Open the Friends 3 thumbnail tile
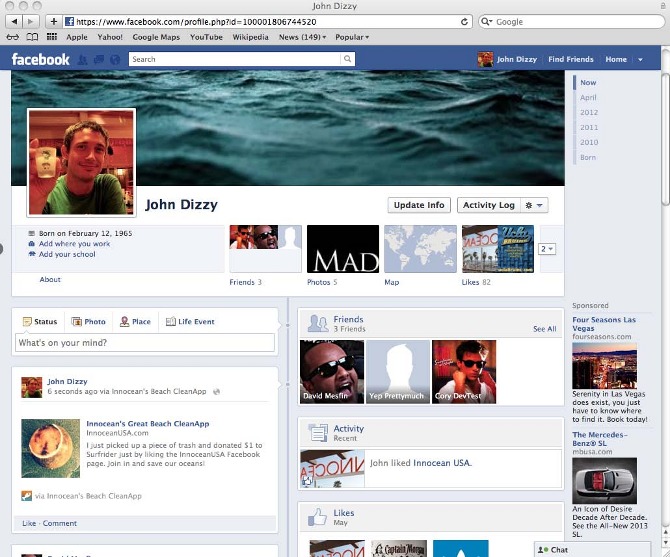The image size is (670, 557). click(x=265, y=249)
